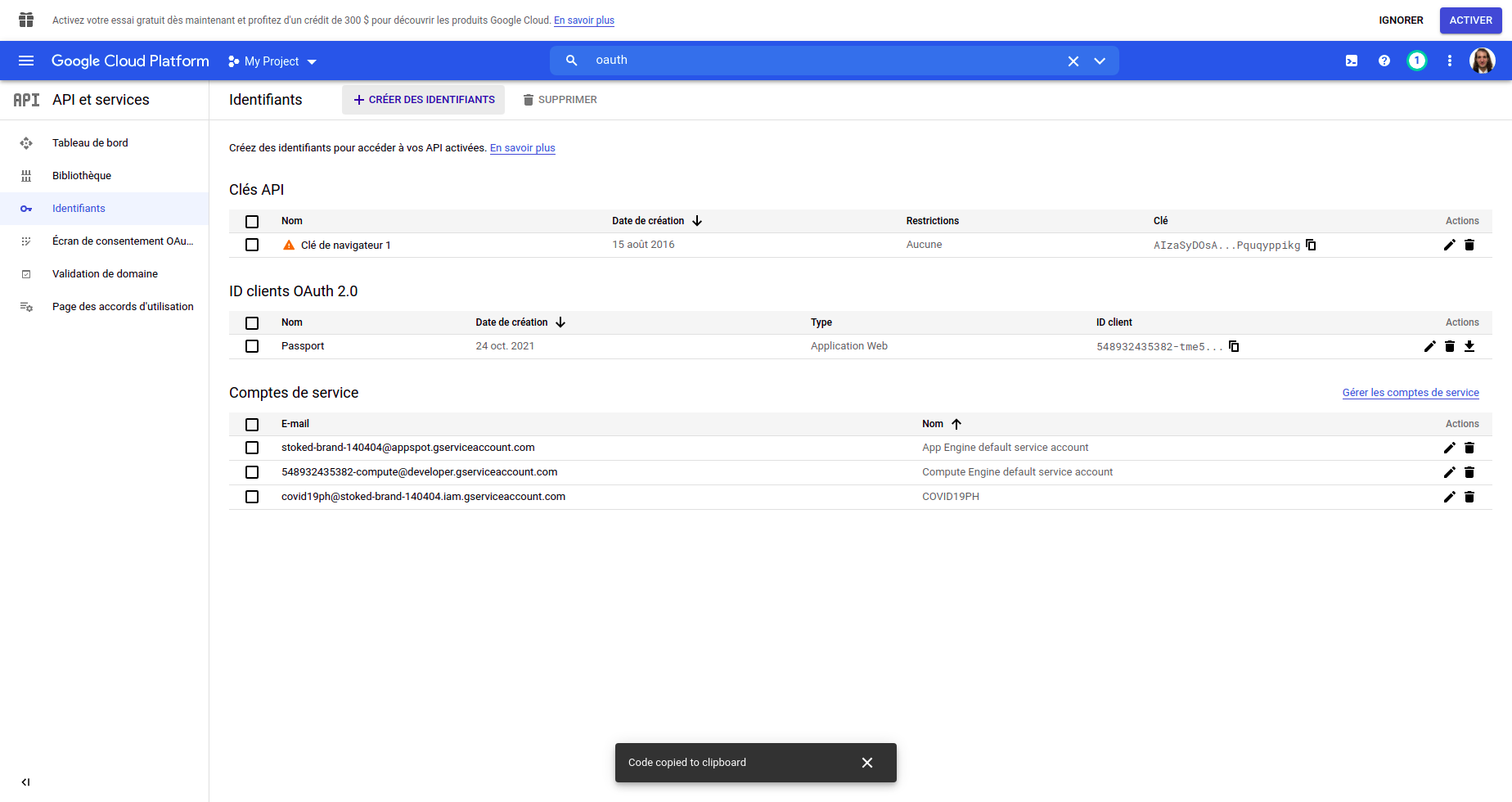Viewport: 1512px width, 802px height.
Task: Check the Clé de navigateur 1 row
Action: click(x=252, y=245)
